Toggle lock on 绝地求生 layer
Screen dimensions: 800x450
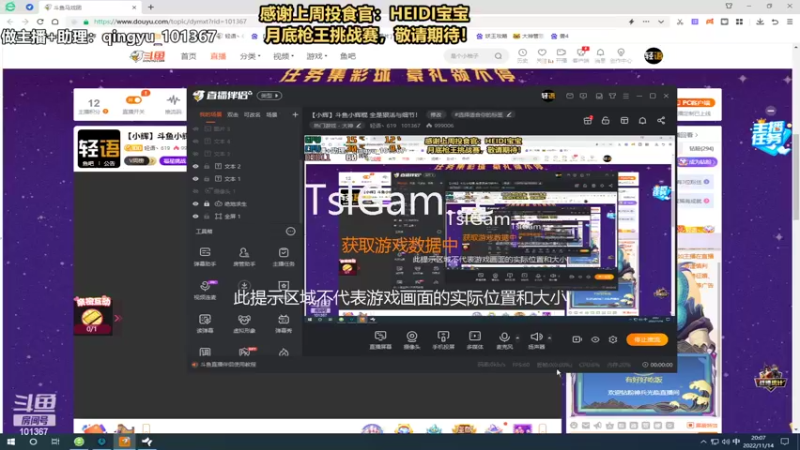pyautogui.click(x=207, y=204)
